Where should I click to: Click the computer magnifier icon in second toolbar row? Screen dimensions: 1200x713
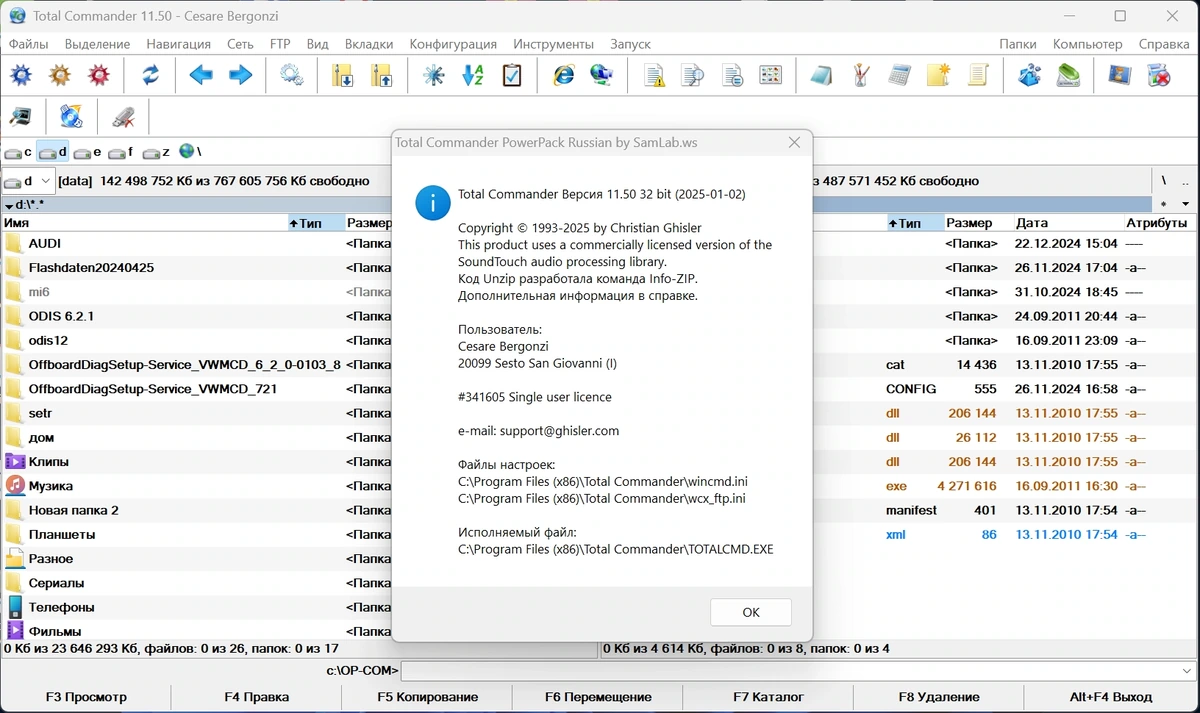click(21, 116)
